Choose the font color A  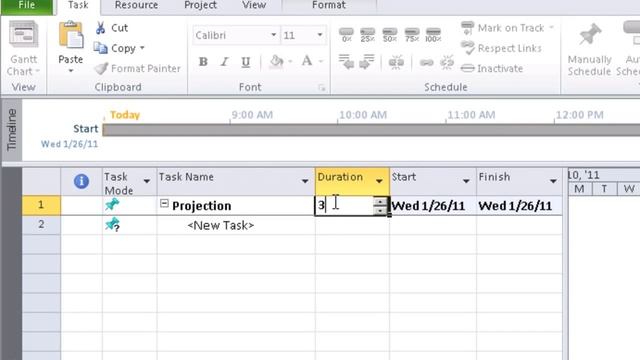tap(307, 62)
